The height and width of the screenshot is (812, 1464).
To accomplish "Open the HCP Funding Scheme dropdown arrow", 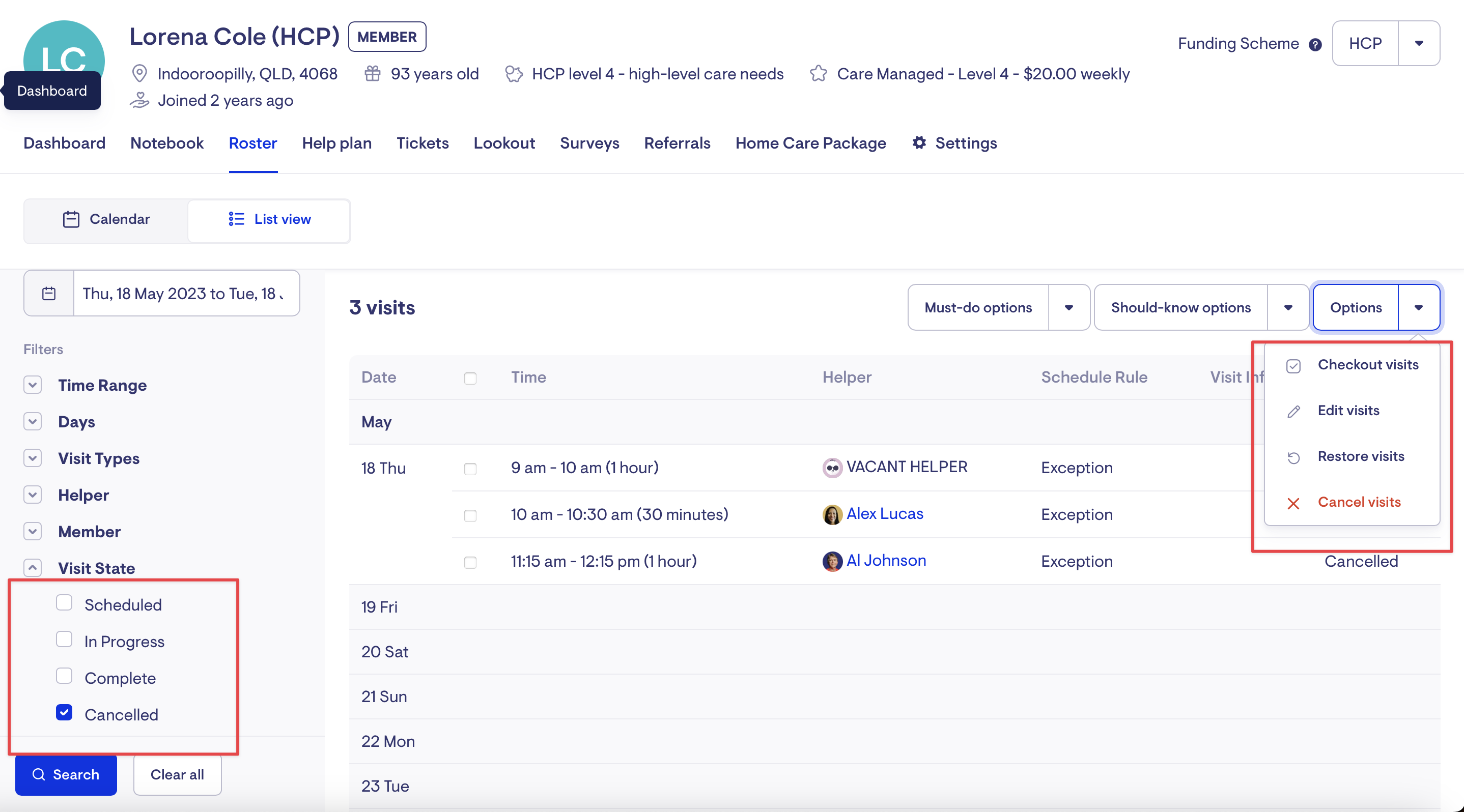I will [1419, 43].
